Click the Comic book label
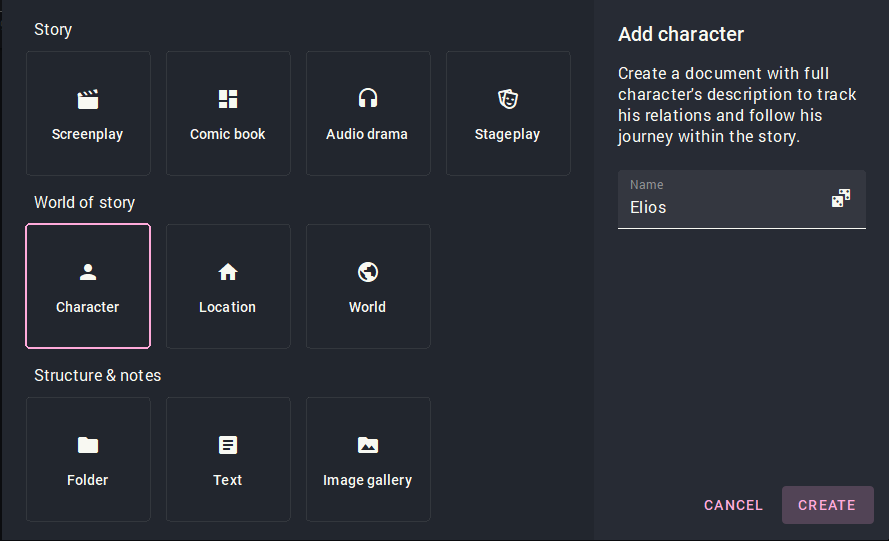Screen dimensions: 889x541 pos(227,134)
